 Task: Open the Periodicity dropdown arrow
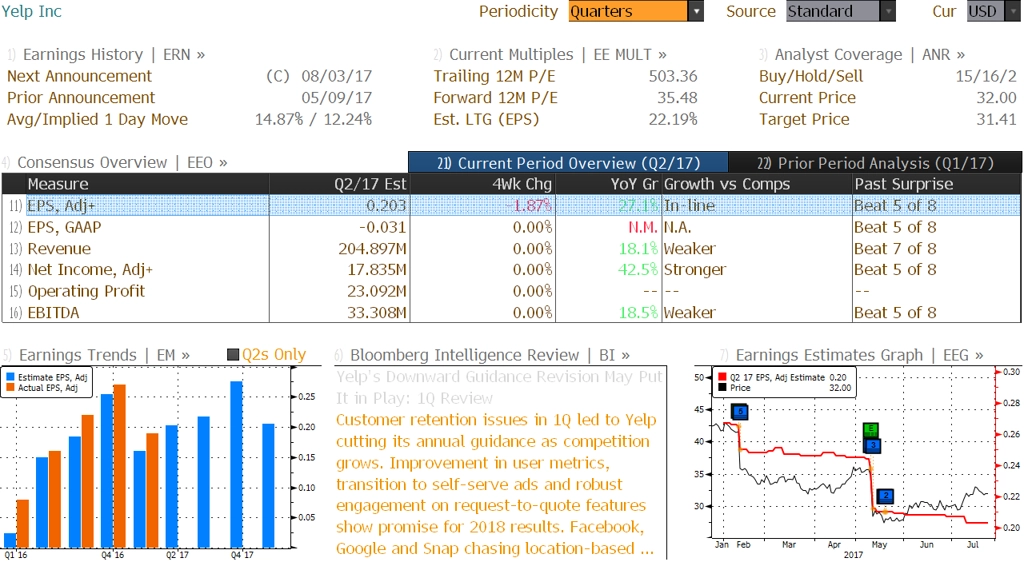pyautogui.click(x=696, y=11)
